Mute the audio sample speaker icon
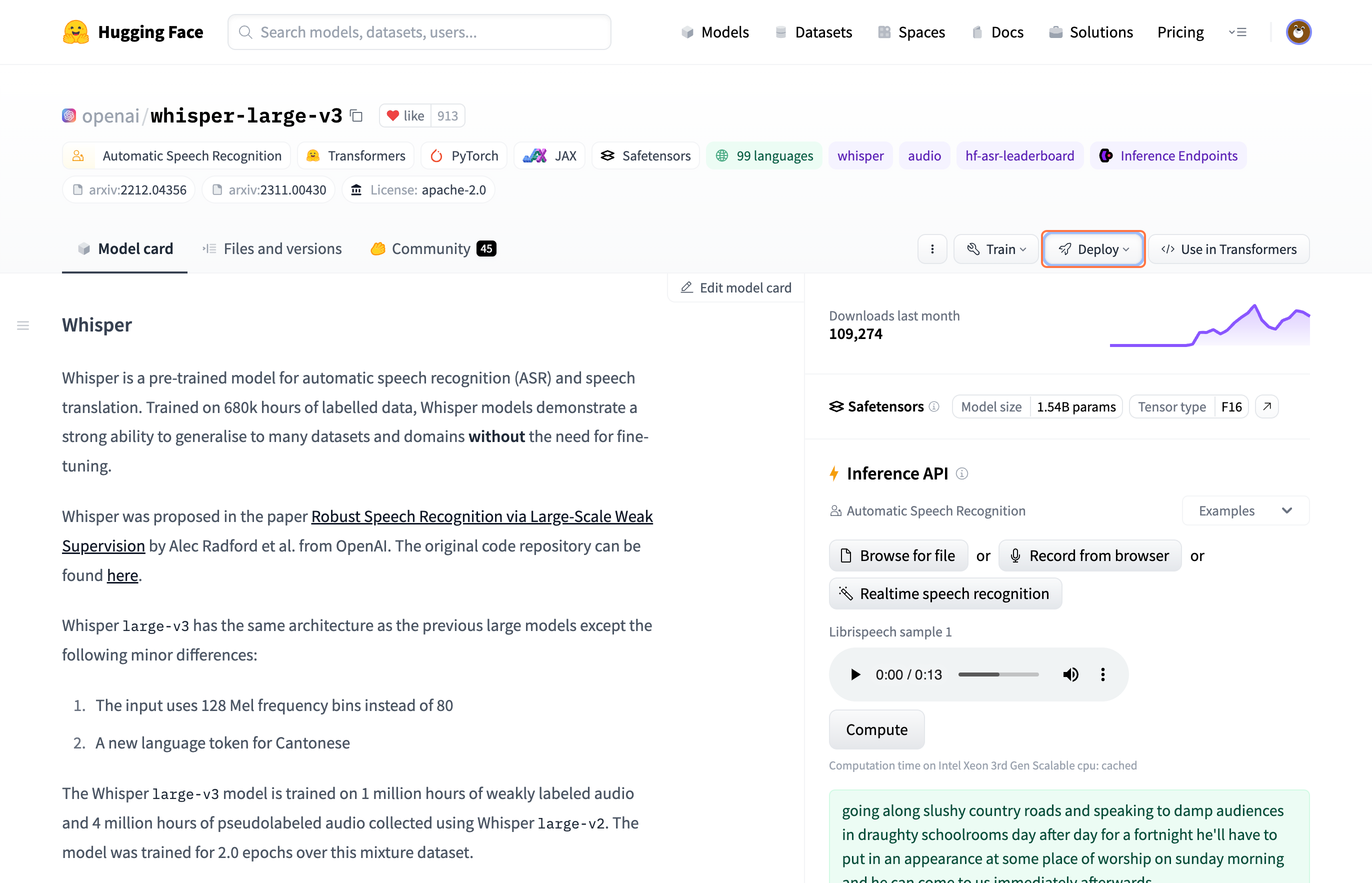The image size is (1372, 883). (1070, 674)
